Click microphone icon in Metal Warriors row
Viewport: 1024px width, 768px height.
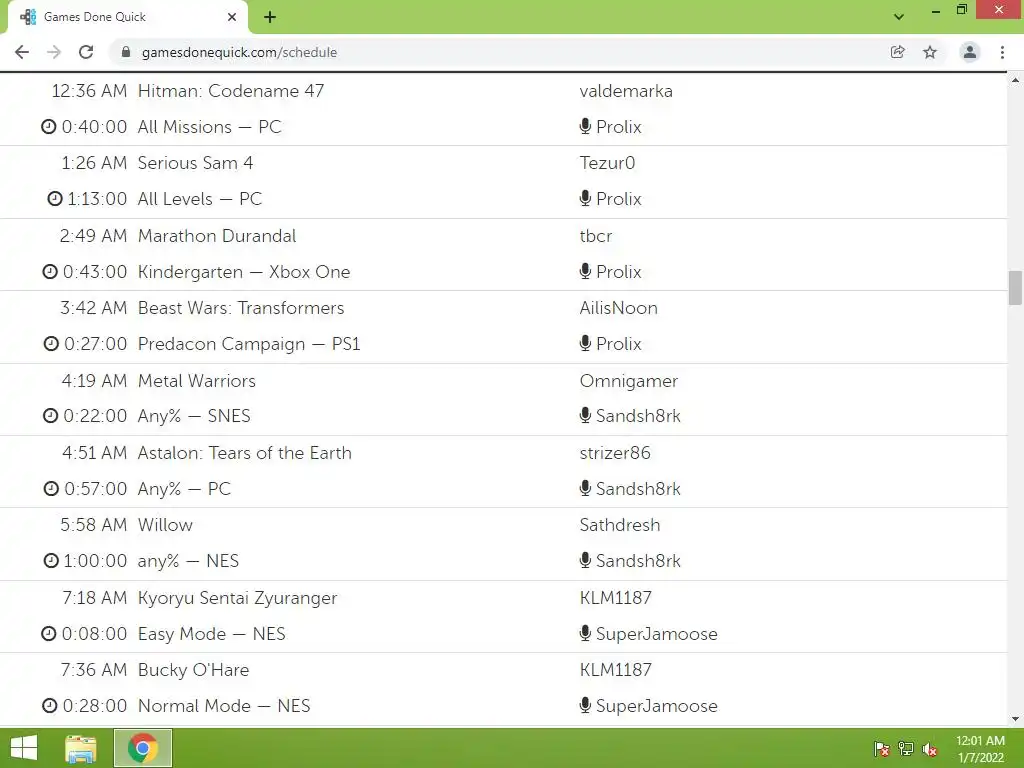tap(585, 415)
